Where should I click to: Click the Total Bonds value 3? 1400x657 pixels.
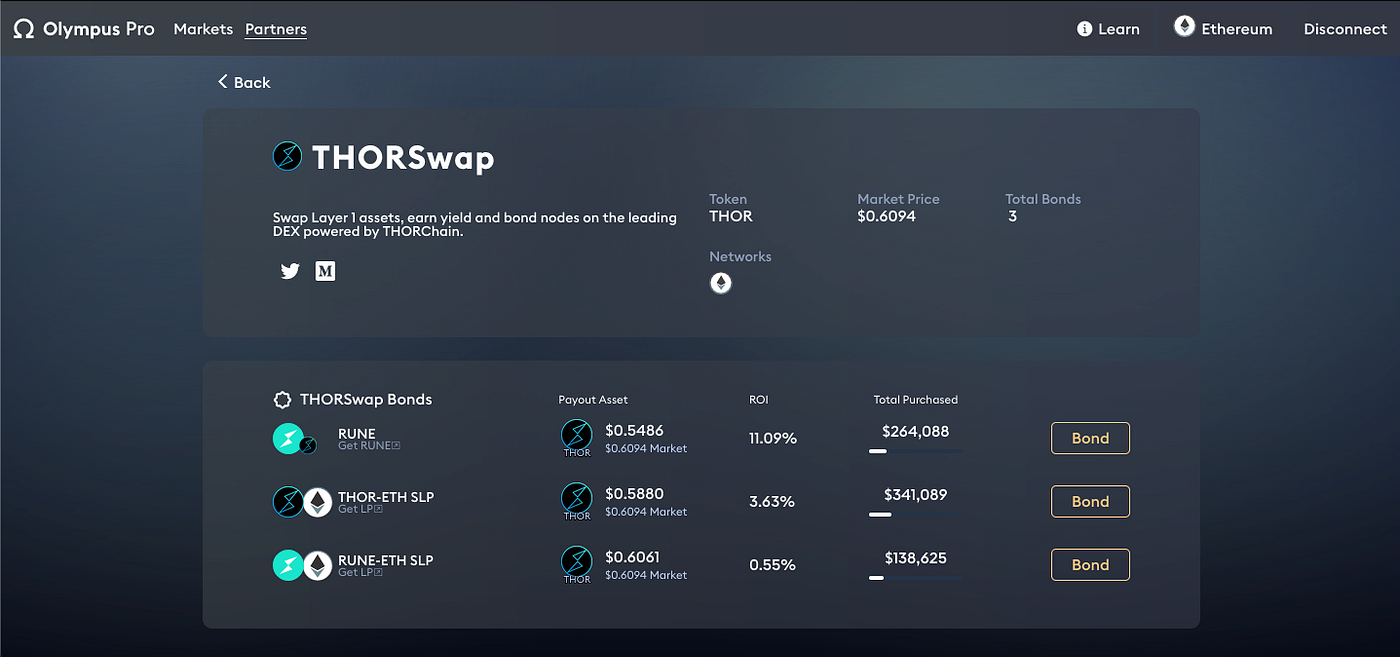(1012, 216)
